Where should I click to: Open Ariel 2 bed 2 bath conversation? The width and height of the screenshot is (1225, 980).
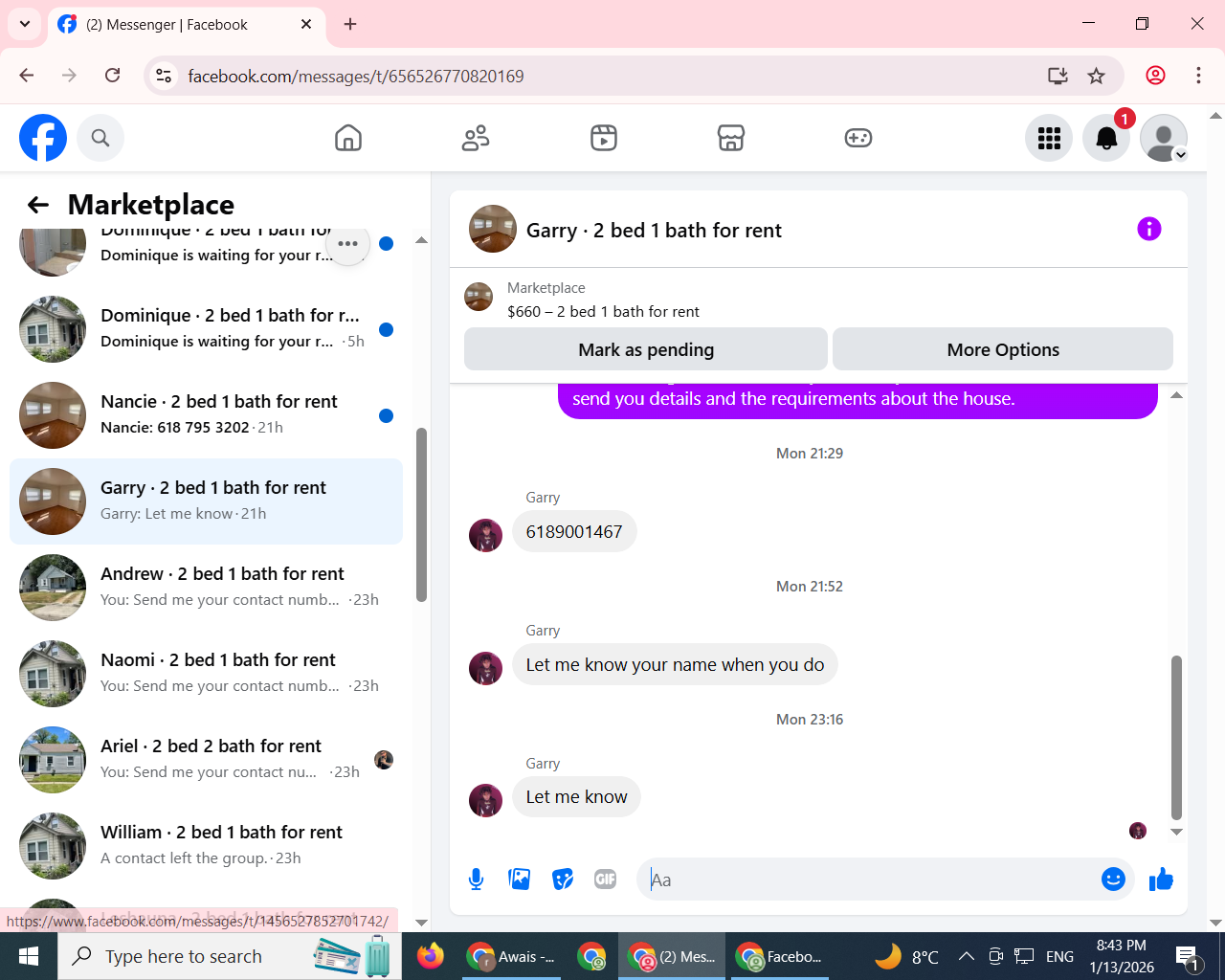click(x=206, y=760)
